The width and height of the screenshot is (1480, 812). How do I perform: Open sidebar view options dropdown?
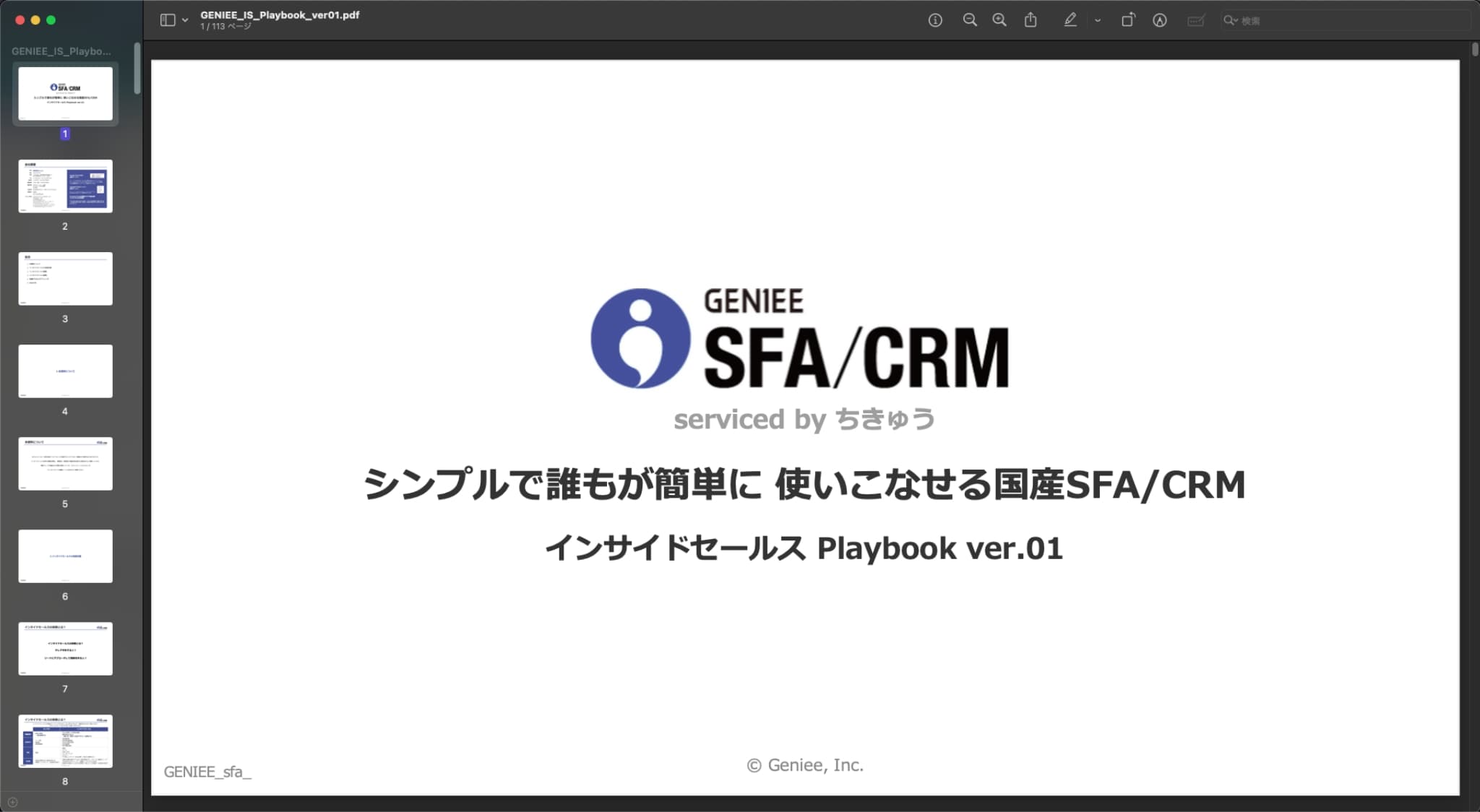[185, 20]
